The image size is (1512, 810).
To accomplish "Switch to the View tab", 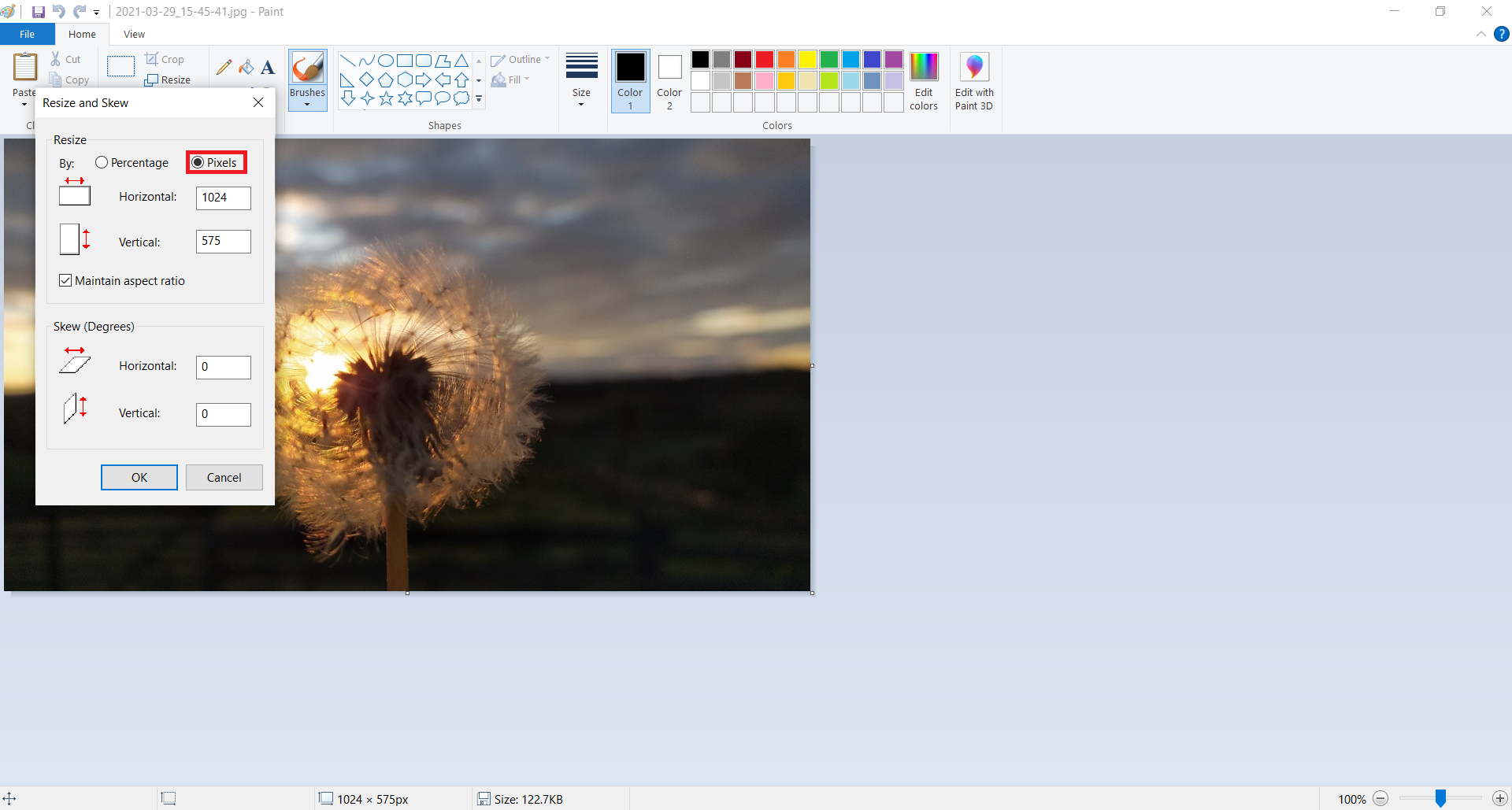I will [133, 34].
